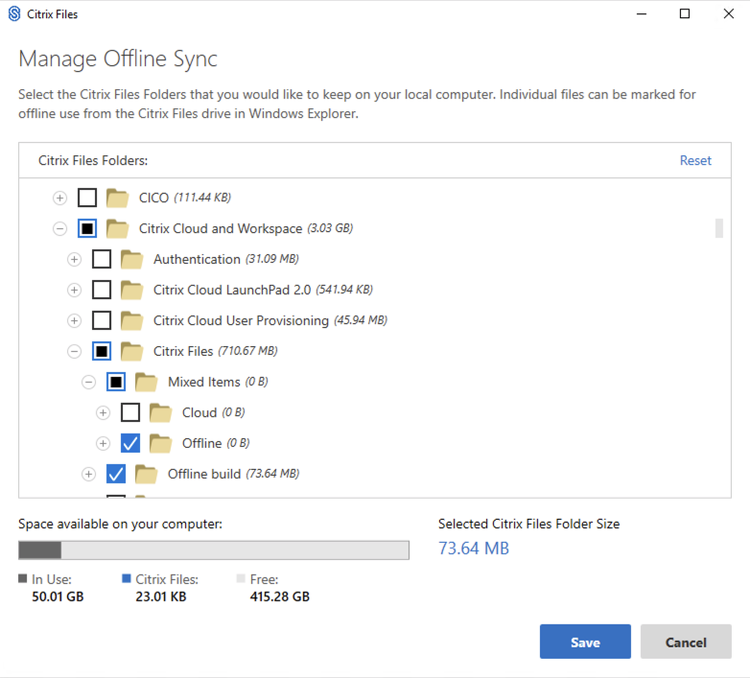Toggle the Citrix Cloud and Workspace checkbox
Viewport: 750px width, 678px height.
click(x=87, y=228)
